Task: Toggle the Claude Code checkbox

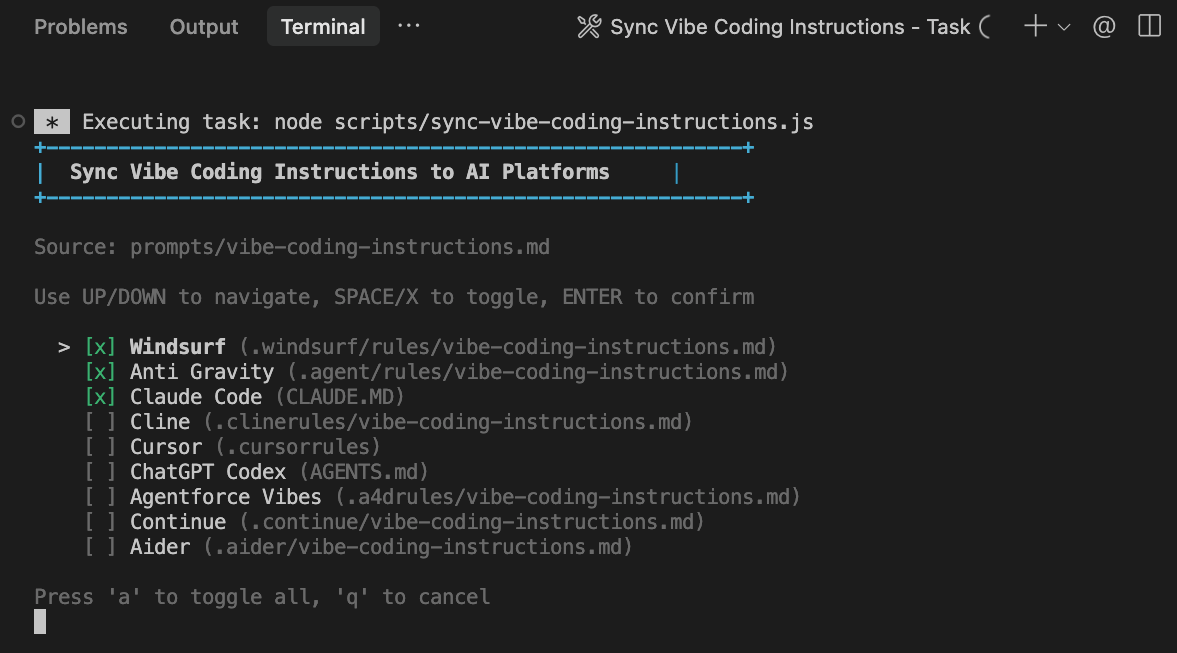Action: coord(100,396)
